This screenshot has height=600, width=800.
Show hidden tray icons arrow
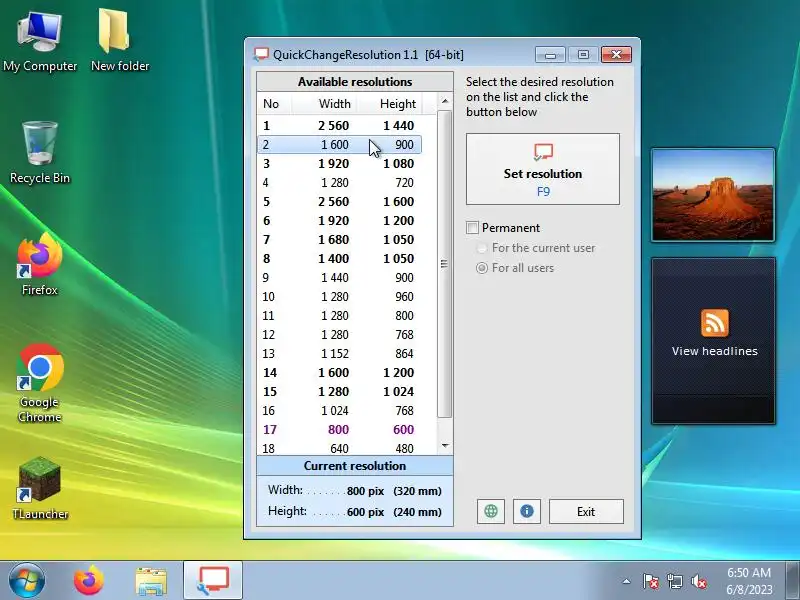coord(626,581)
